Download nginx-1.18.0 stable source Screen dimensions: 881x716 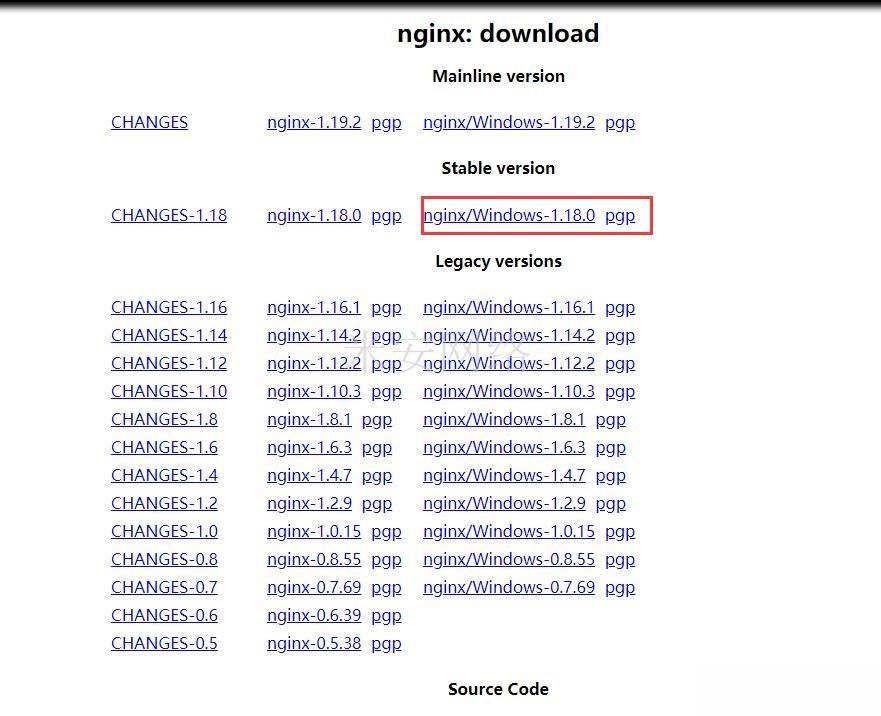pyautogui.click(x=314, y=215)
